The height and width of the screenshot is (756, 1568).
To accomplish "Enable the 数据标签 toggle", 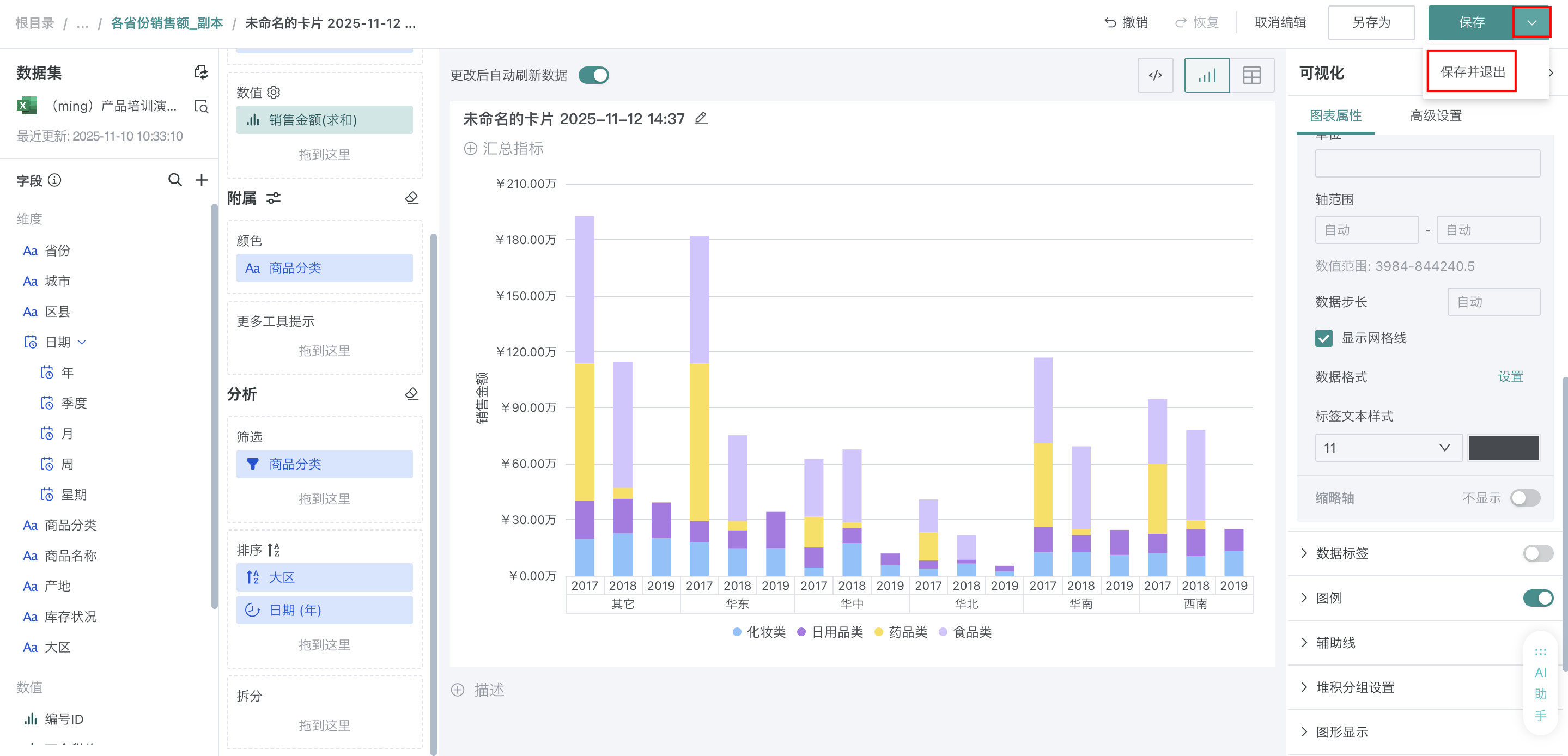I will pyautogui.click(x=1537, y=553).
